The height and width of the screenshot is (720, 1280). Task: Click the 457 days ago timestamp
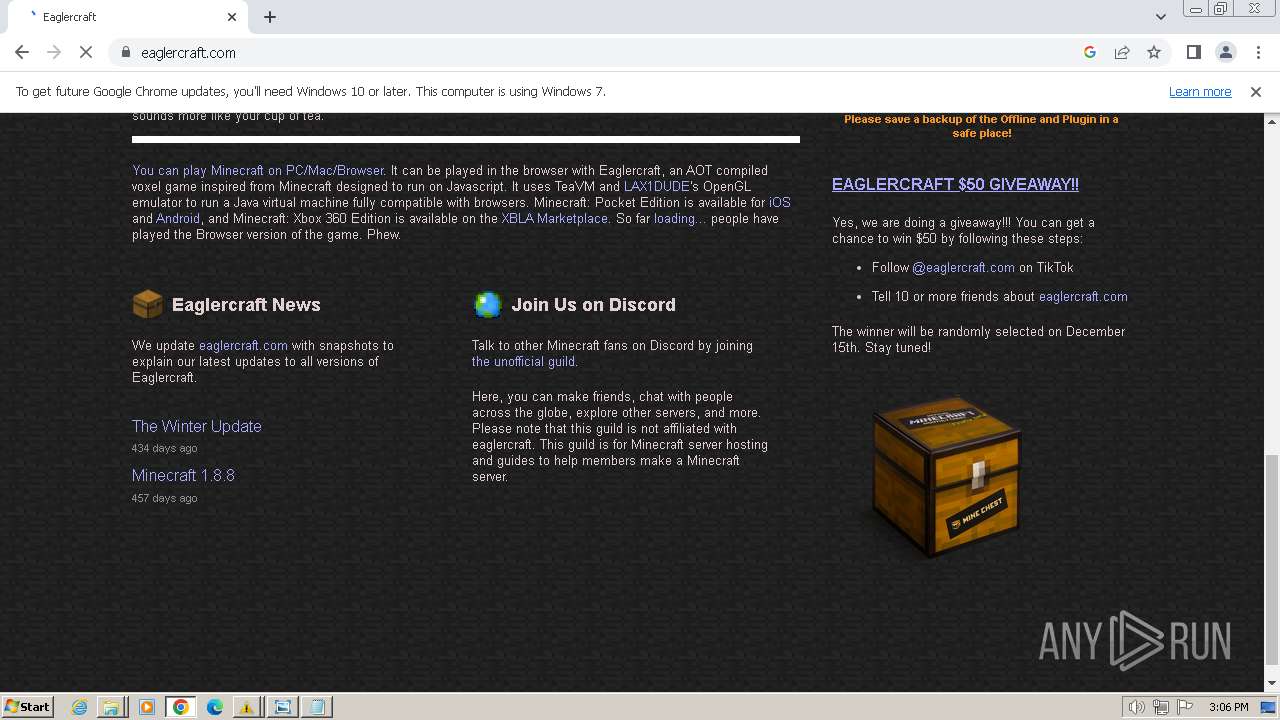point(164,498)
